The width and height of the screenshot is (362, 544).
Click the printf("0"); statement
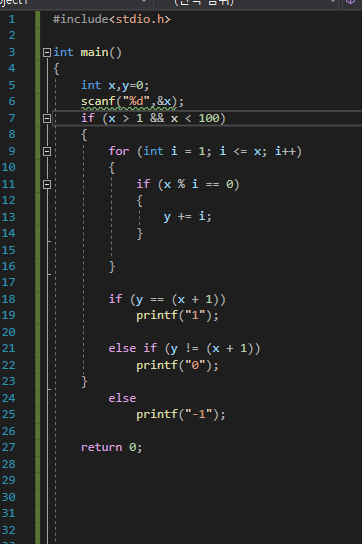[177, 365]
